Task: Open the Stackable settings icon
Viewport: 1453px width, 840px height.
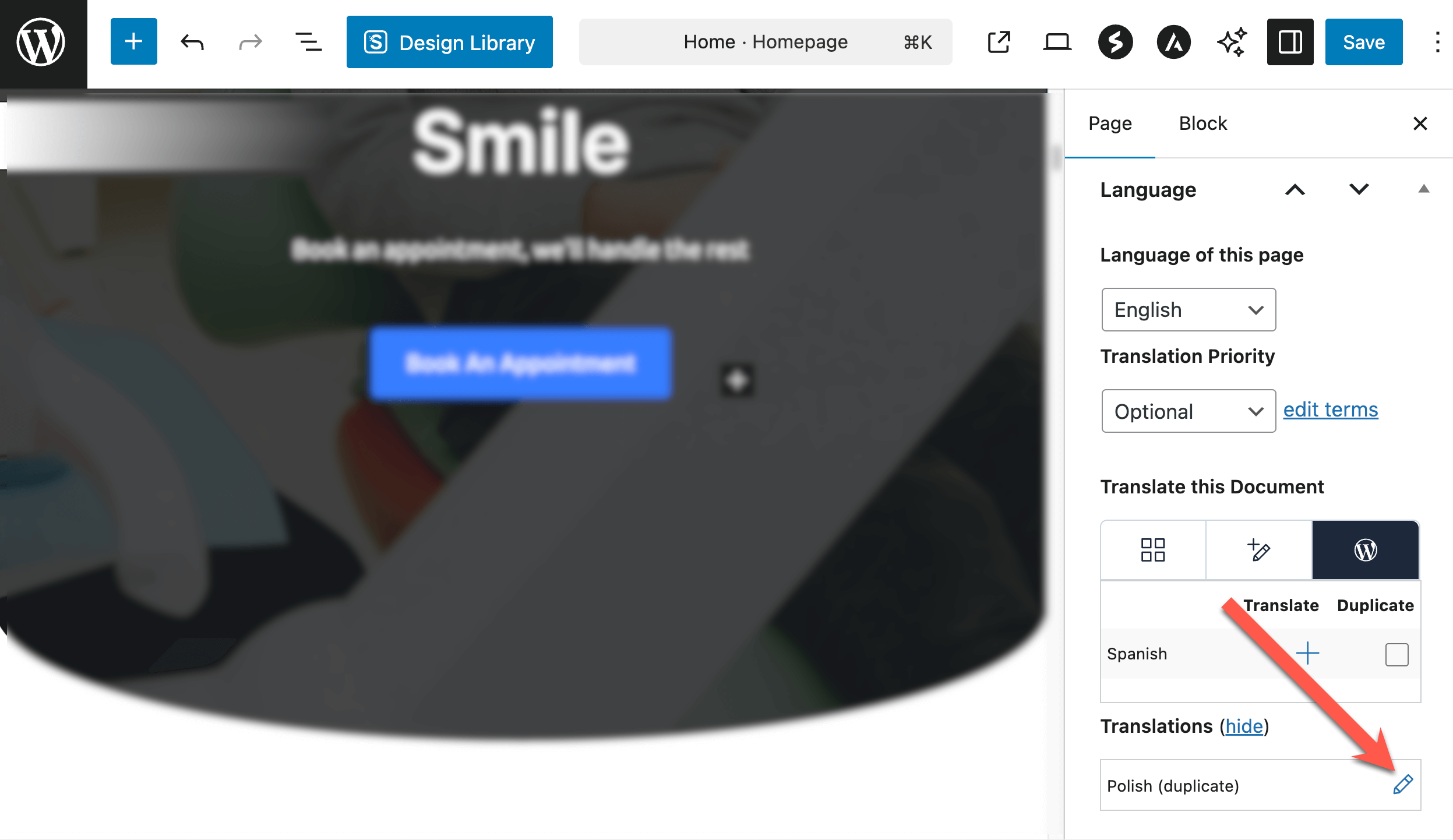Action: pyautogui.click(x=1115, y=42)
